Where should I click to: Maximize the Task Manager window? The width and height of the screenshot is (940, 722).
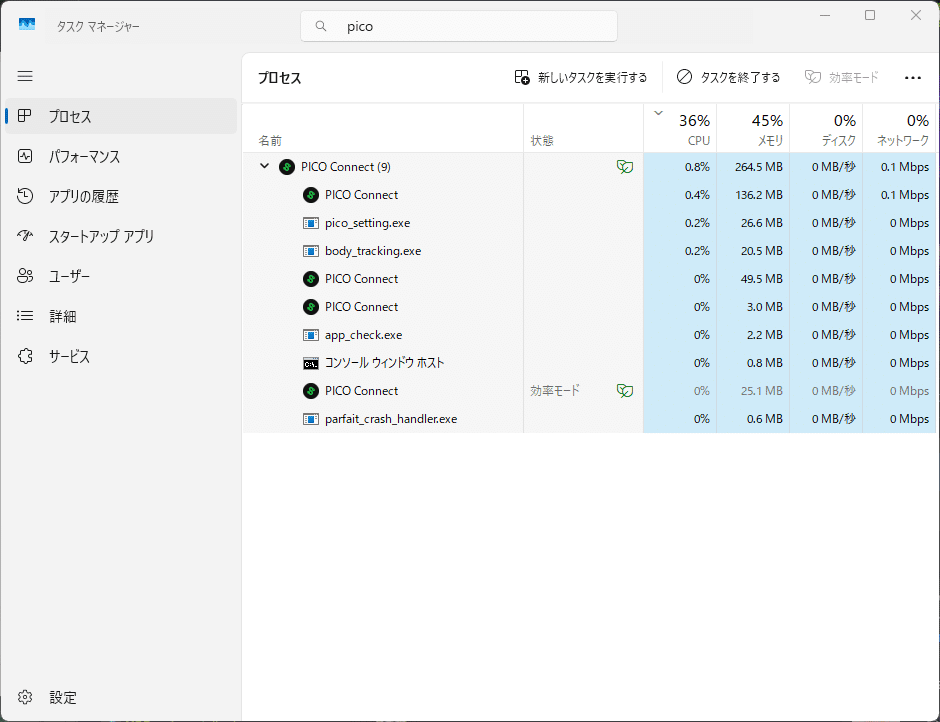pos(870,16)
